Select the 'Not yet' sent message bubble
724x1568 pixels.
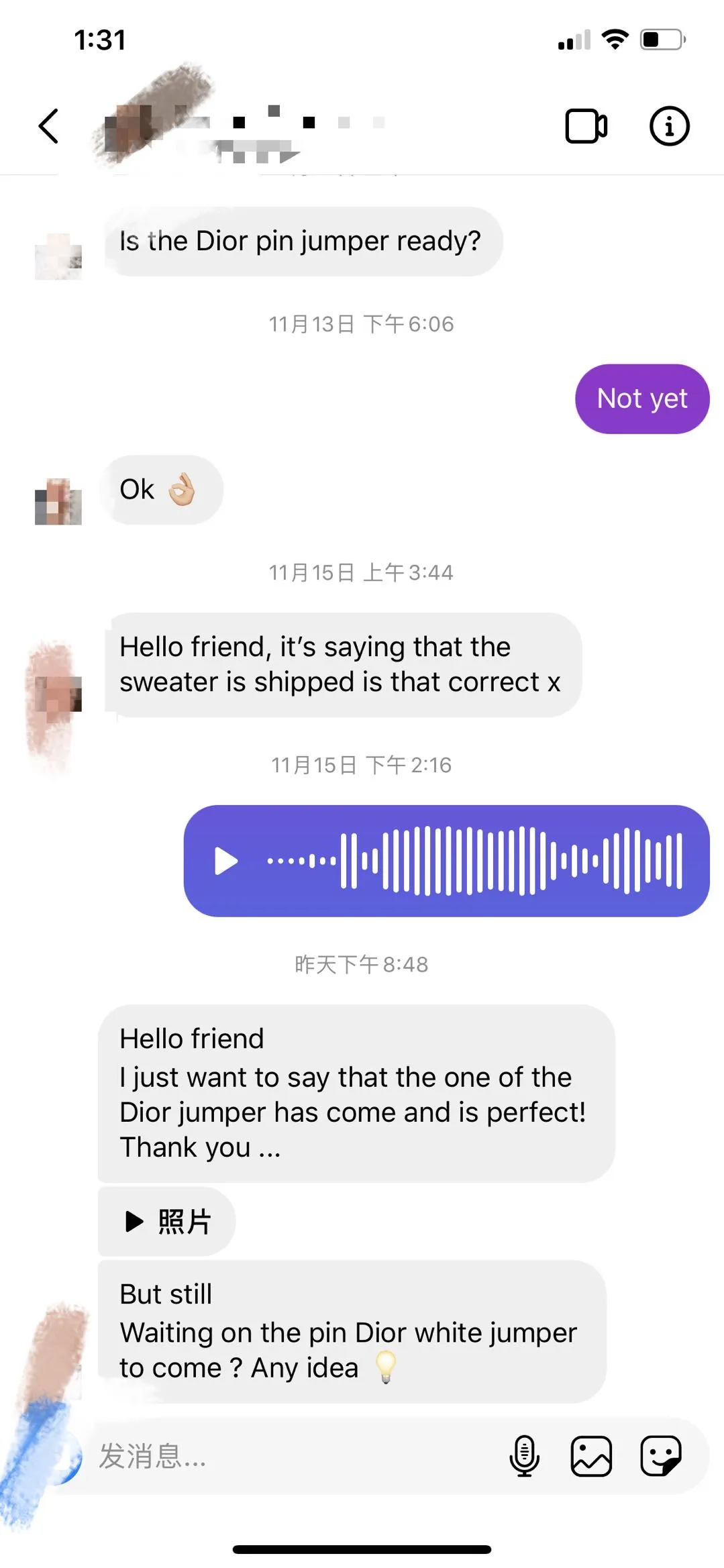(x=642, y=399)
